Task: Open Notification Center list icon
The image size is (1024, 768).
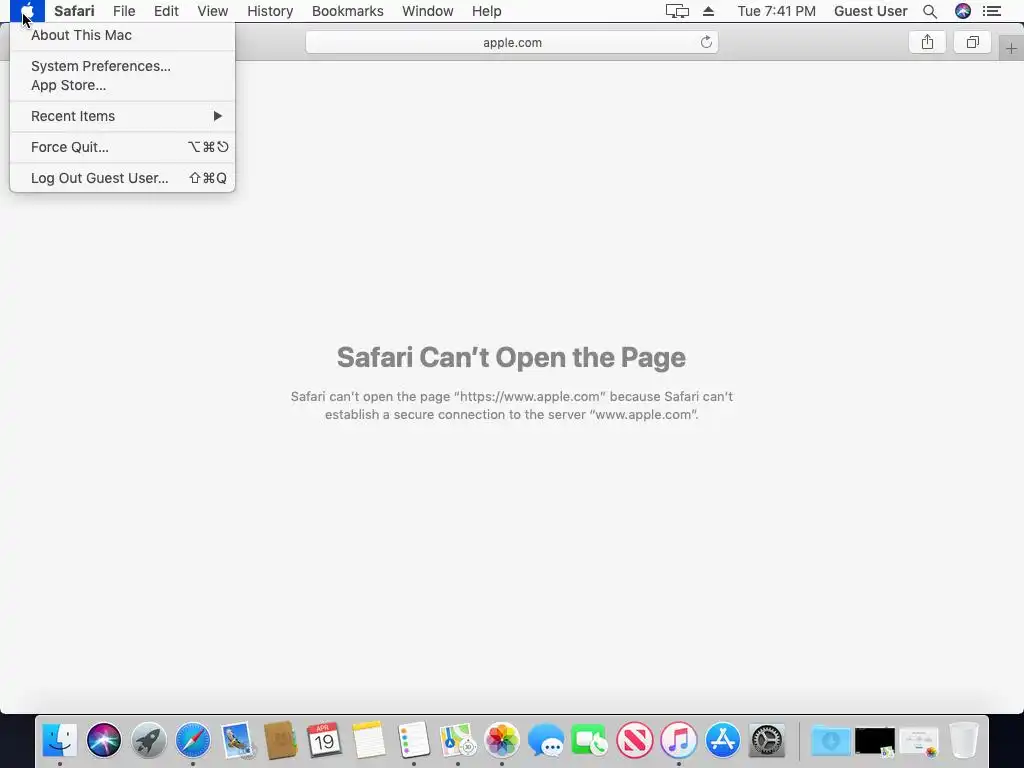Action: click(x=992, y=11)
